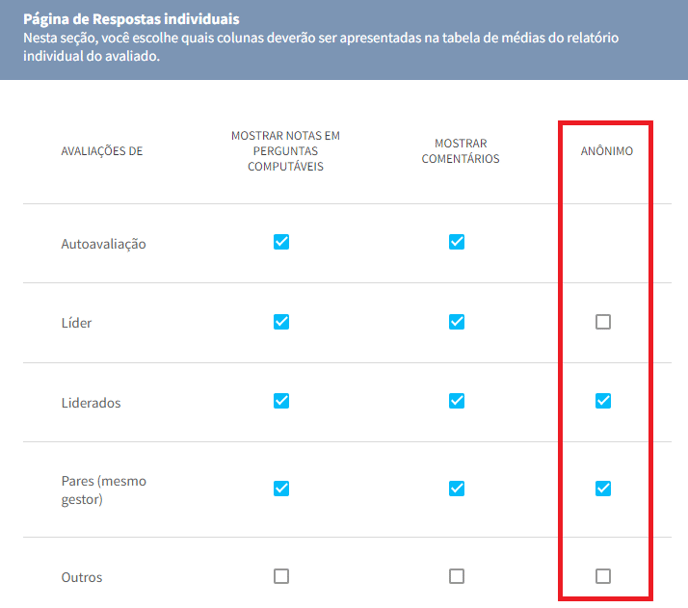Click the Mostrar Comentários column header
This screenshot has height=608, width=688.
tap(460, 151)
